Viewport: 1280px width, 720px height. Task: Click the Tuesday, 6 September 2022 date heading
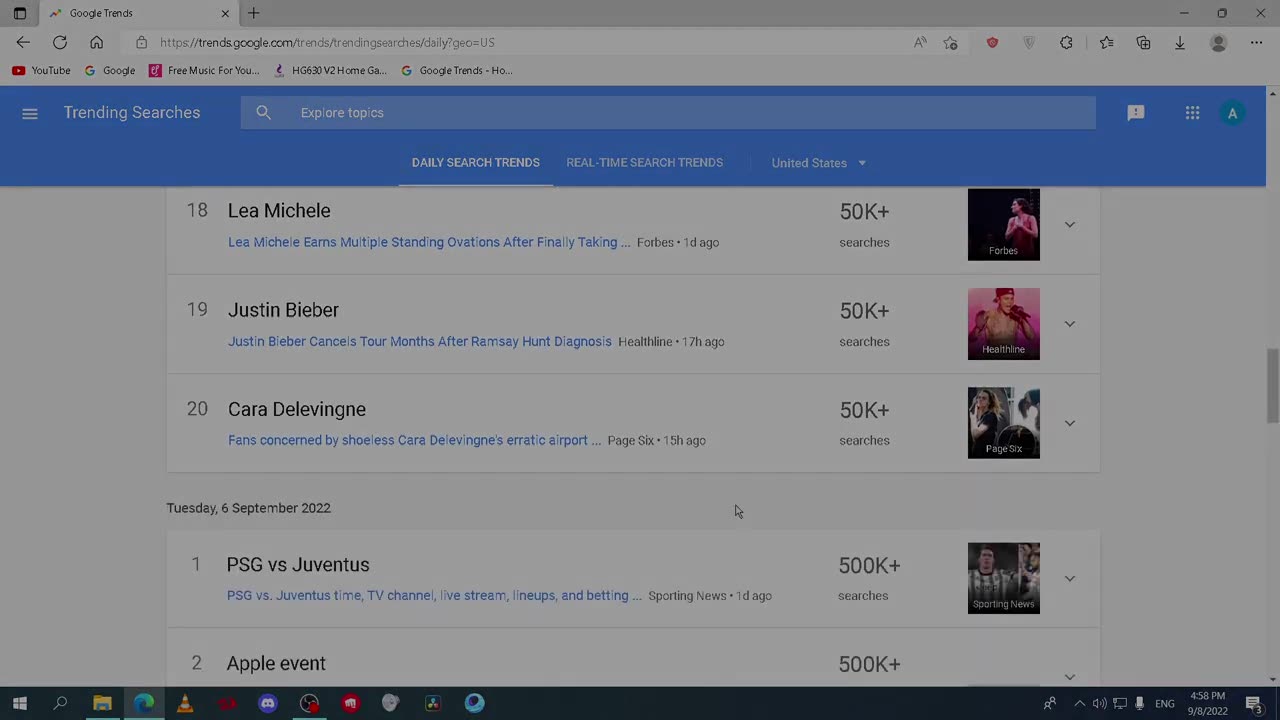[x=248, y=508]
